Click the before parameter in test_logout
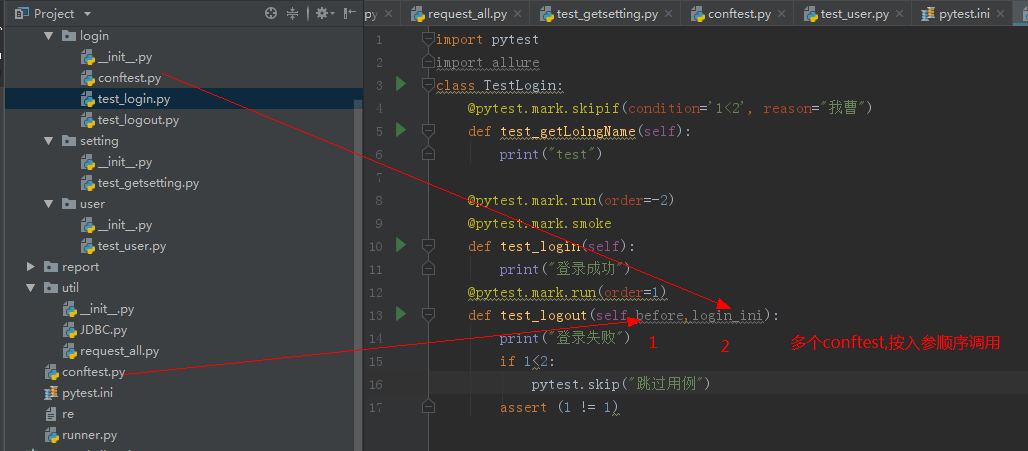Screen dimensions: 1028x451 (x=660, y=316)
